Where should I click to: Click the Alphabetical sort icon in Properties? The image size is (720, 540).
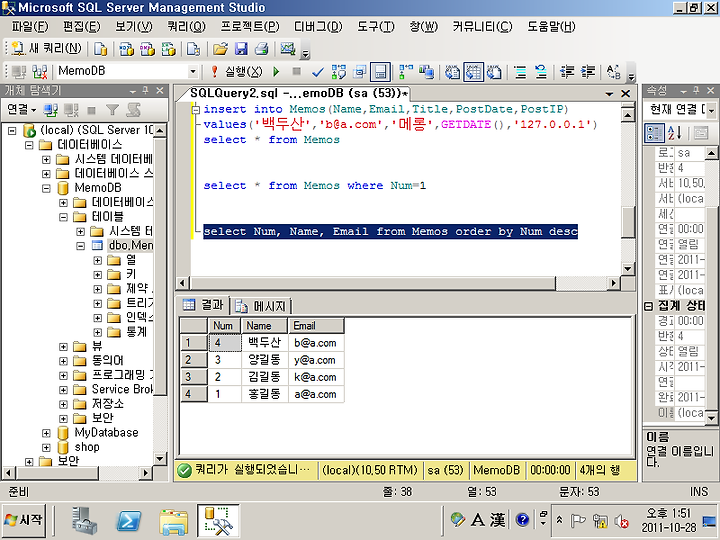[x=675, y=133]
